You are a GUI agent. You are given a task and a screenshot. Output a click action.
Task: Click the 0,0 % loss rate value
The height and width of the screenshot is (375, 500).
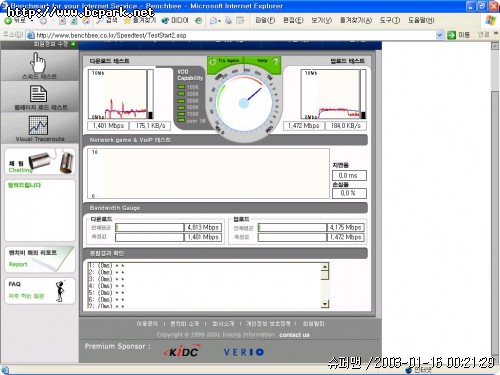click(349, 193)
